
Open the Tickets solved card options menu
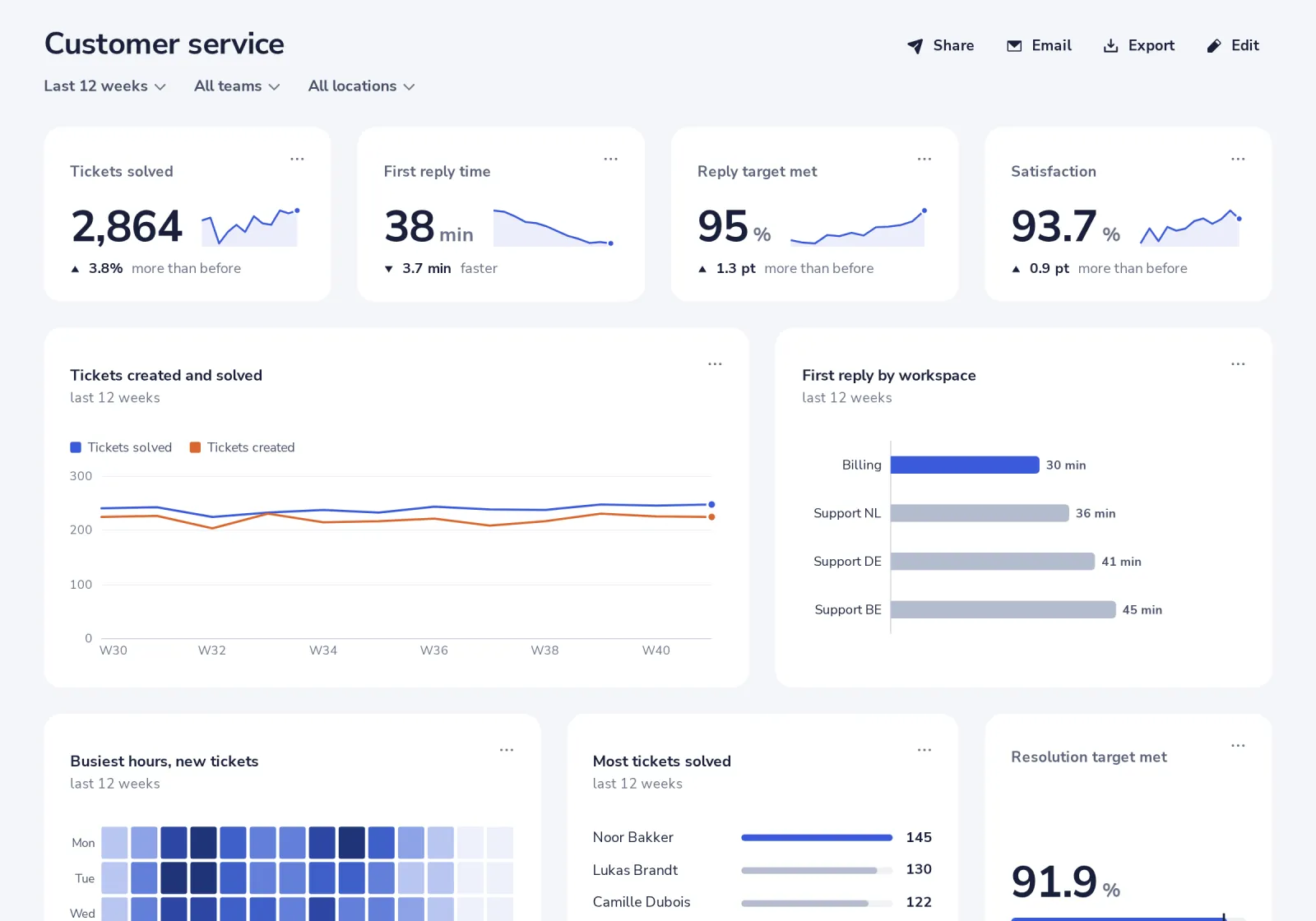pos(297,159)
